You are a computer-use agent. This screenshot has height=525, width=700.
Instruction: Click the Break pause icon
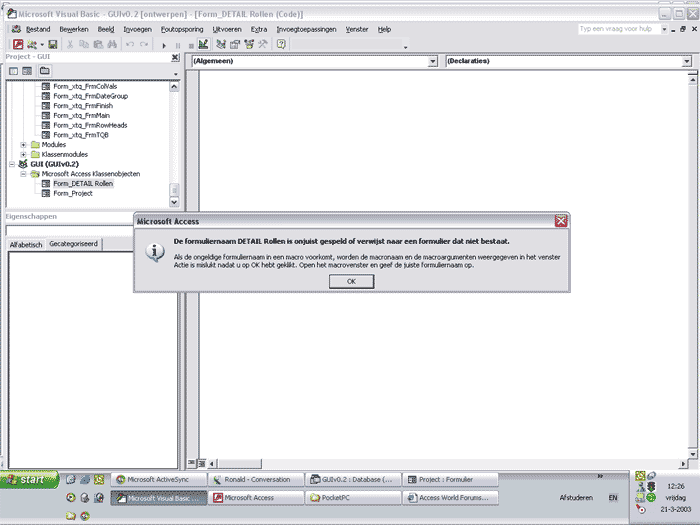point(178,45)
